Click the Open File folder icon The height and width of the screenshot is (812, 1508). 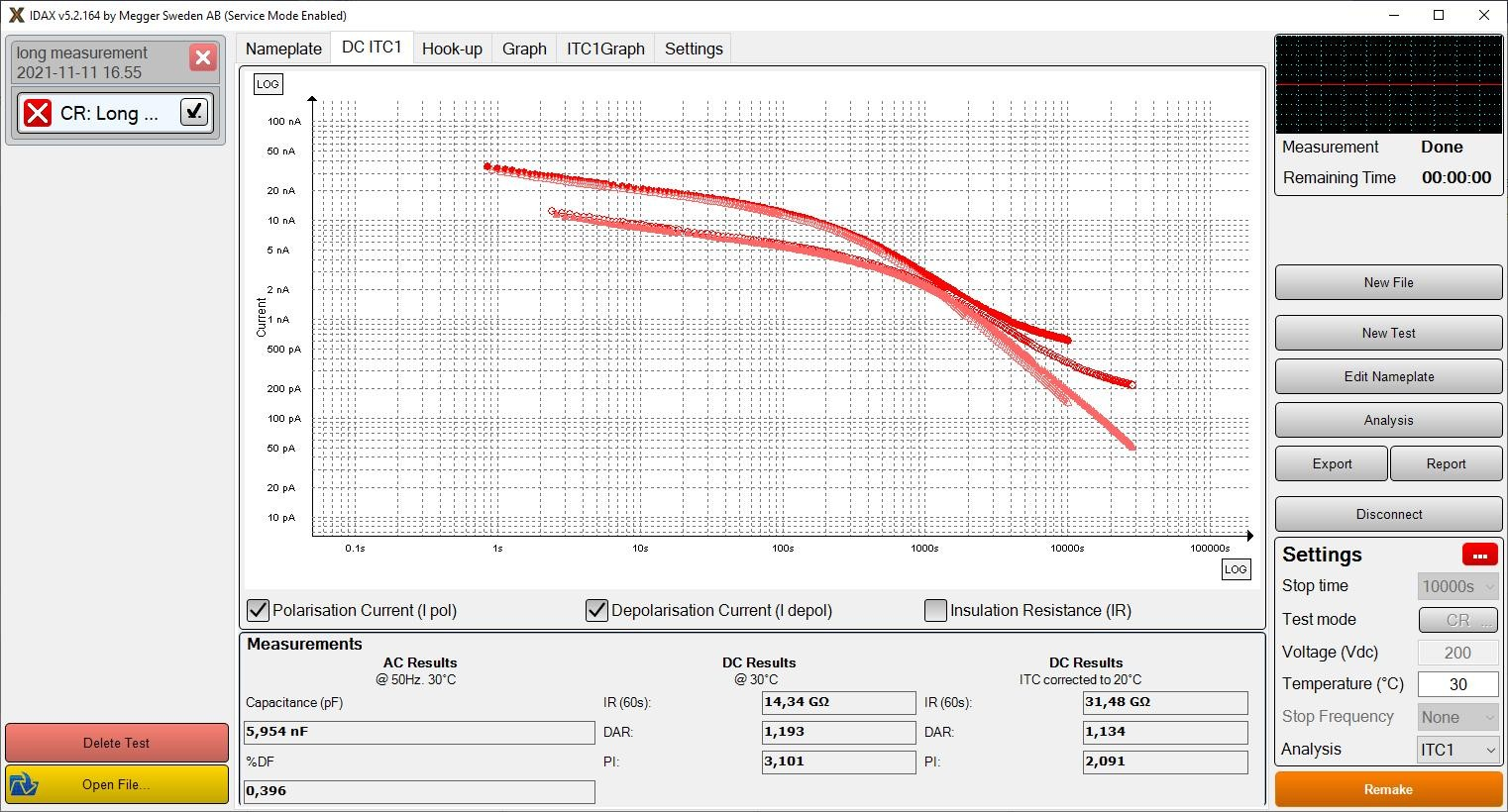24,785
